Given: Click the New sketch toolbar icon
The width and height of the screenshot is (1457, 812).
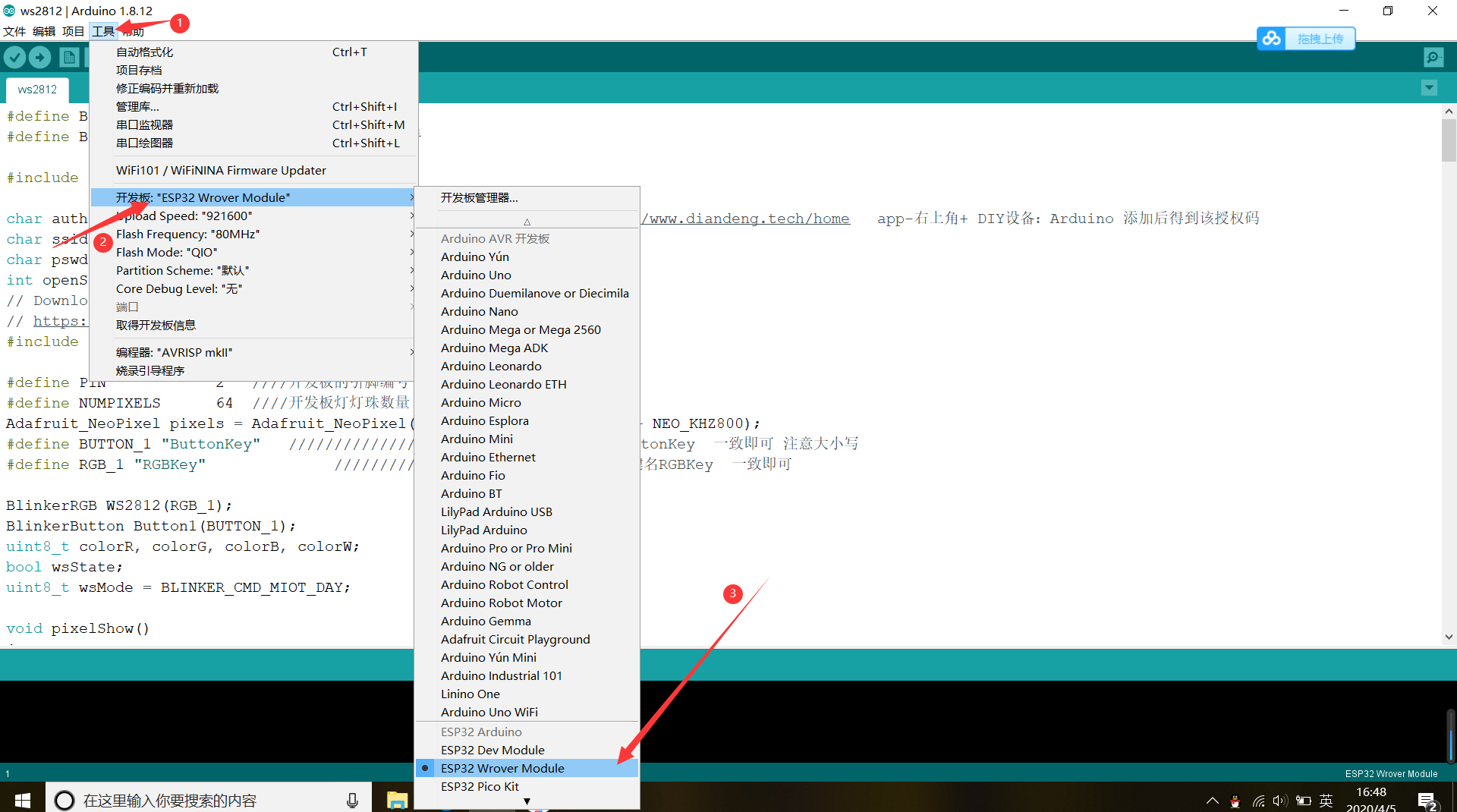Looking at the screenshot, I should pyautogui.click(x=69, y=57).
